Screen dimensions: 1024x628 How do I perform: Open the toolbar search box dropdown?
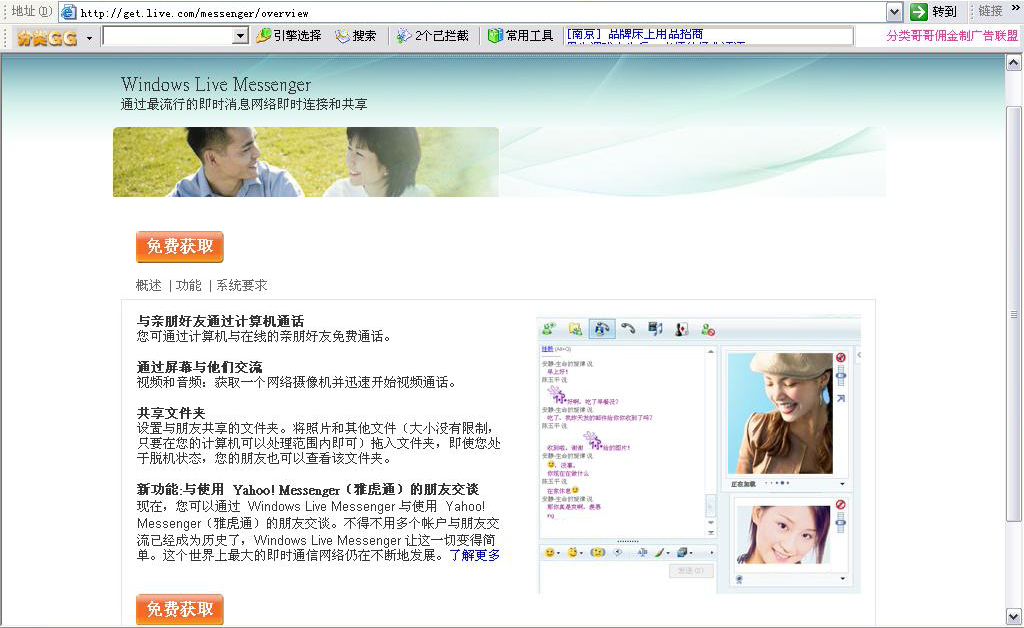click(x=241, y=36)
